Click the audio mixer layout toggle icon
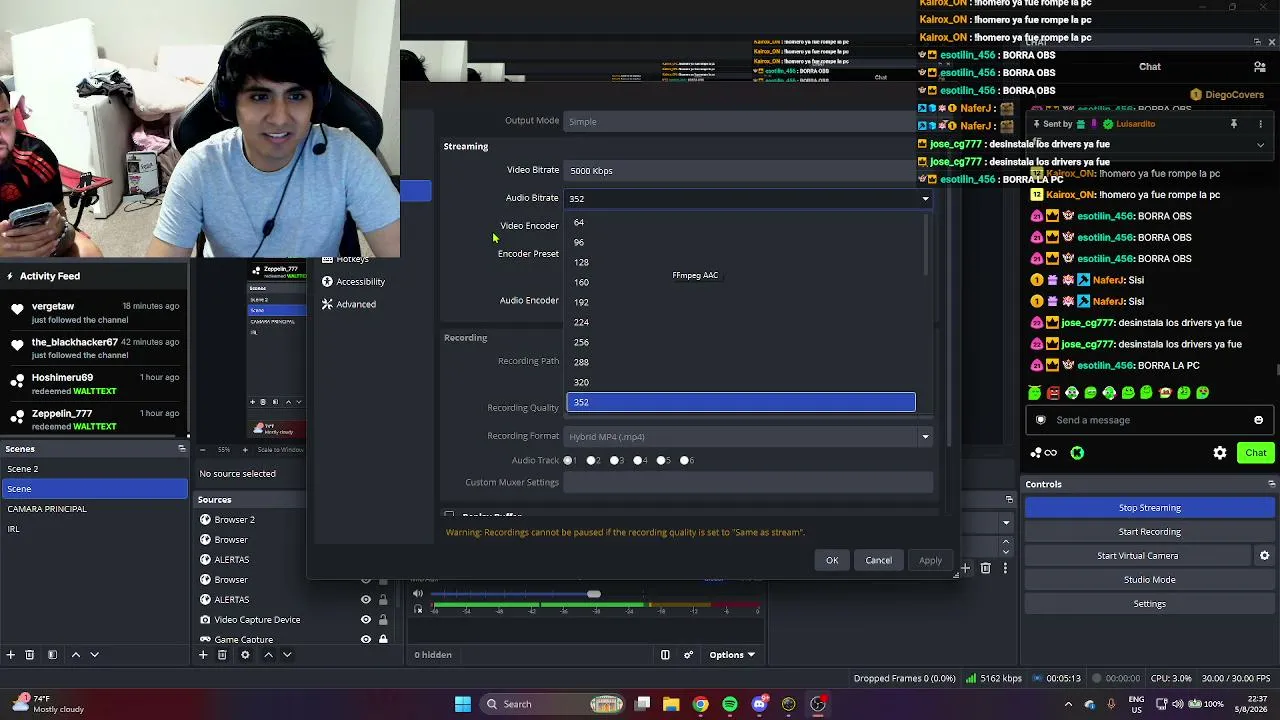This screenshot has width=1280, height=720. [665, 655]
